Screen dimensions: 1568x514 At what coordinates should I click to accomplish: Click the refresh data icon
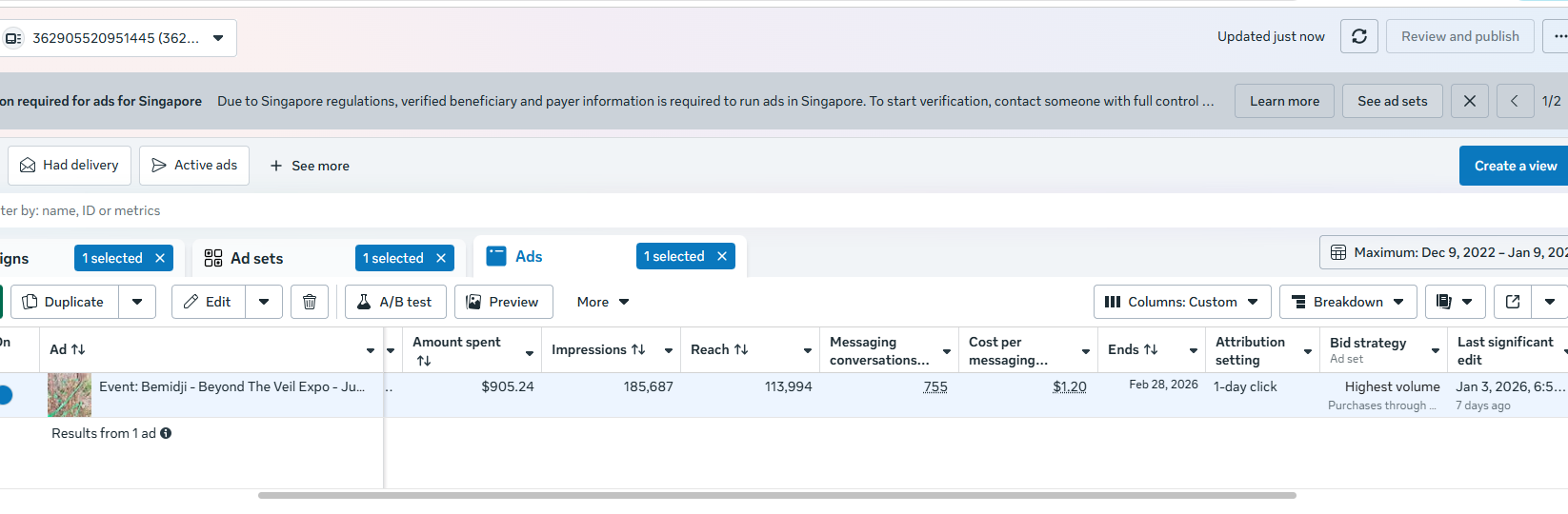(1358, 36)
